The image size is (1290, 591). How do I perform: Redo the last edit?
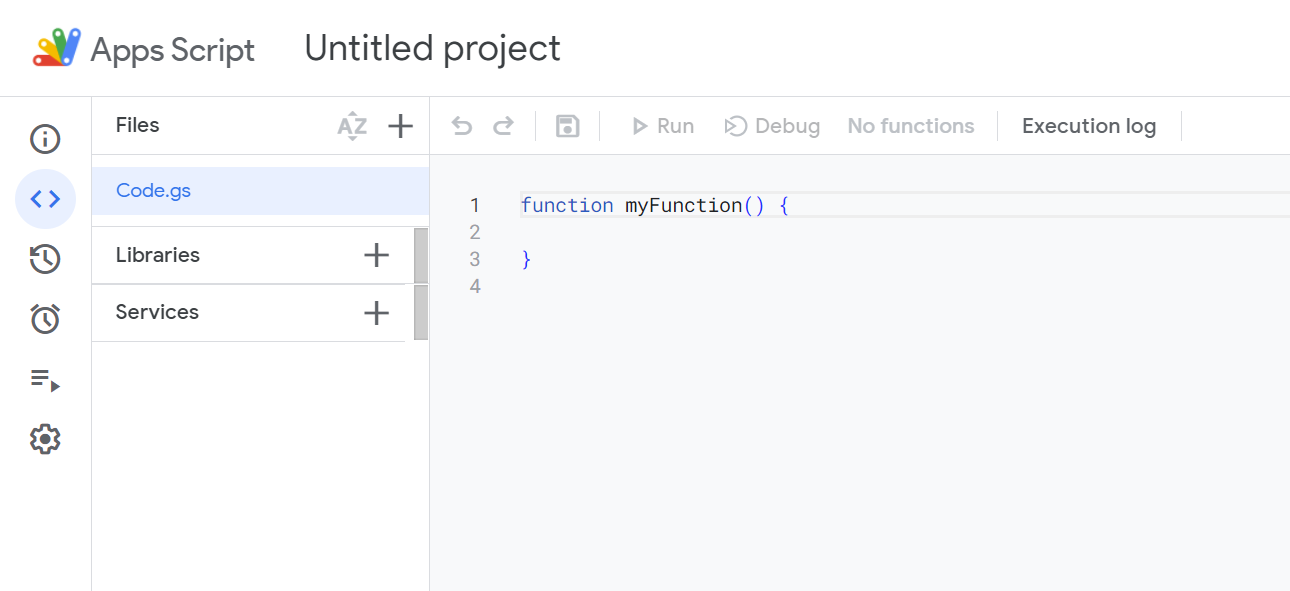tap(503, 125)
